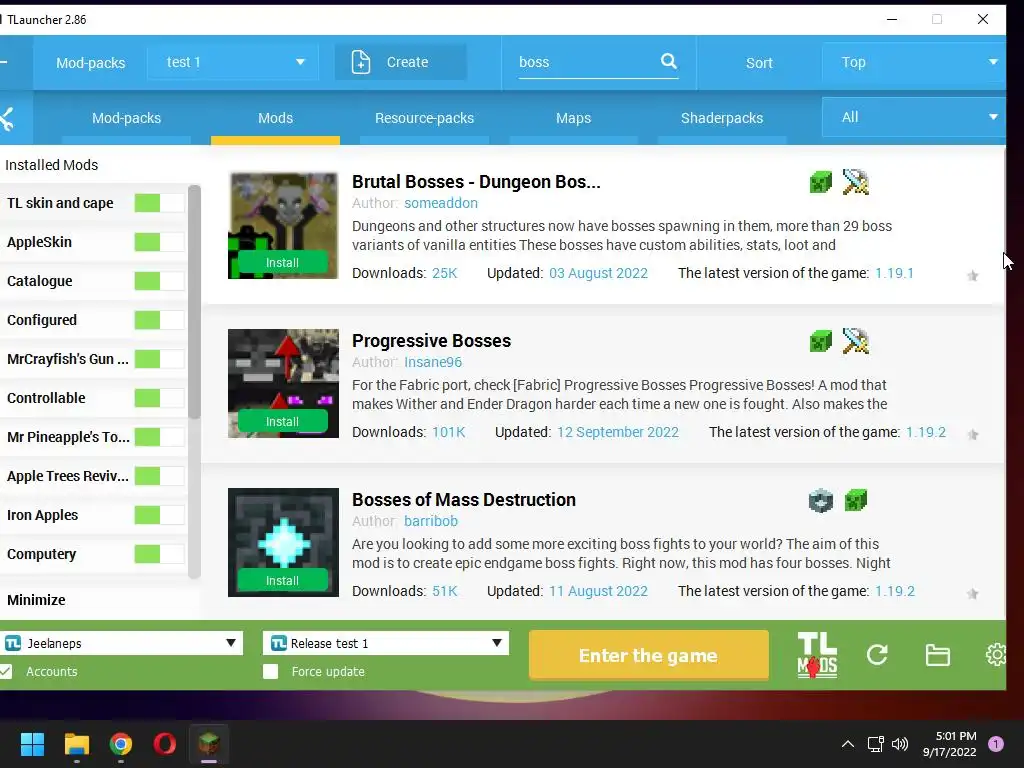Click green creeper icon on Bosses of Mass Destruction
The image size is (1024, 768).
856,500
